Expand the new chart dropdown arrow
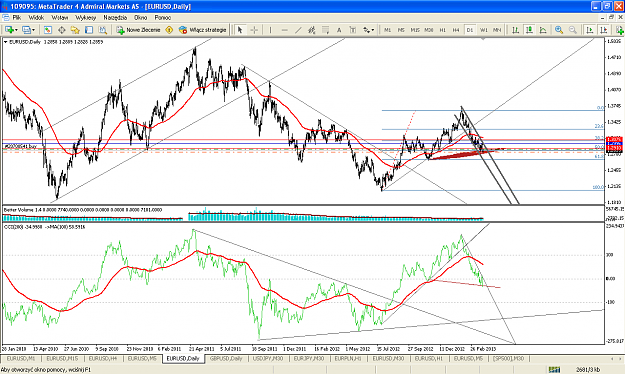 coord(16,30)
